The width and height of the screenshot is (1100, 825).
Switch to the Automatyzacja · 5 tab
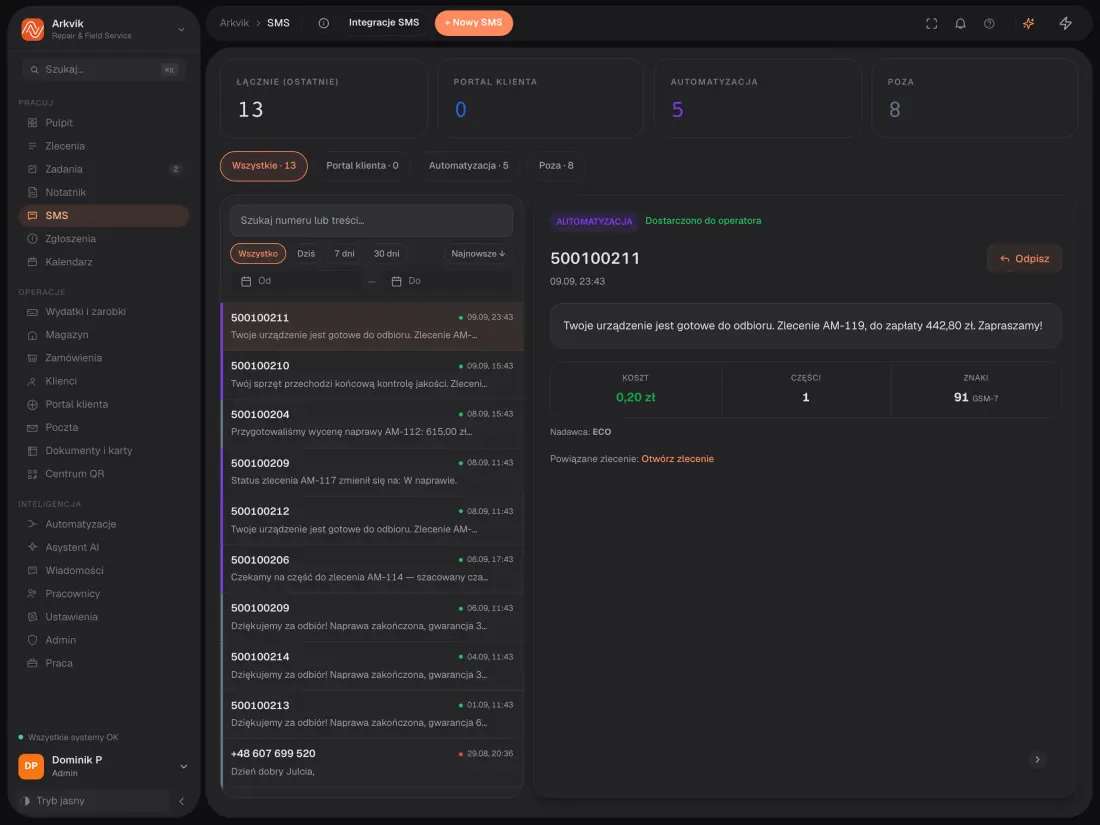pos(468,166)
